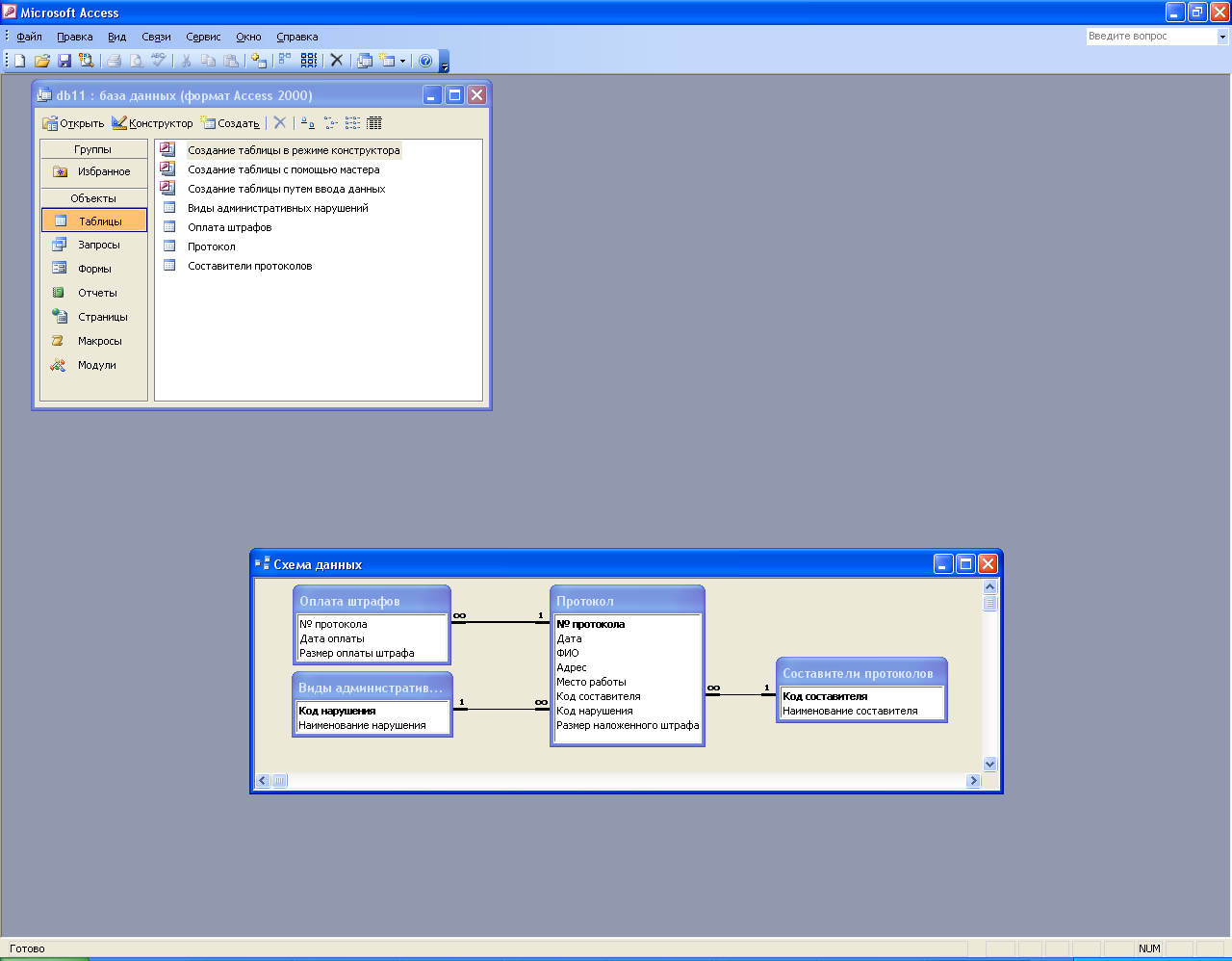Click the Spelling check icon
The height and width of the screenshot is (961, 1232).
pyautogui.click(x=159, y=60)
